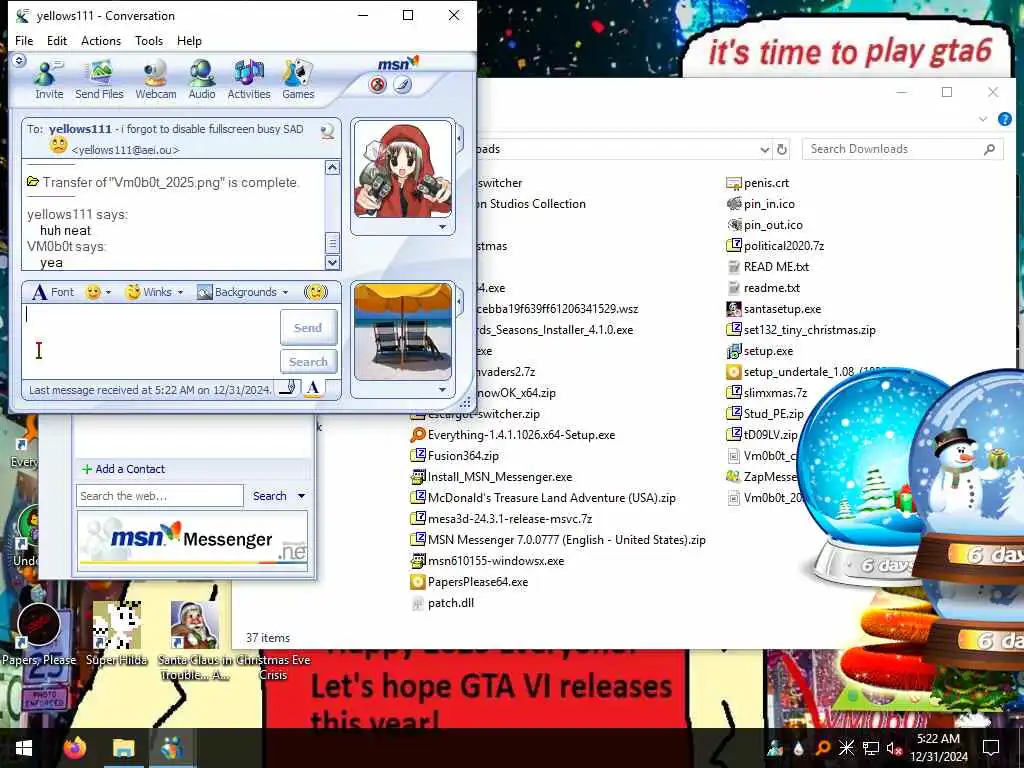The height and width of the screenshot is (768, 1024).
Task: Select santasetup.exe in Downloads
Action: 774,309
